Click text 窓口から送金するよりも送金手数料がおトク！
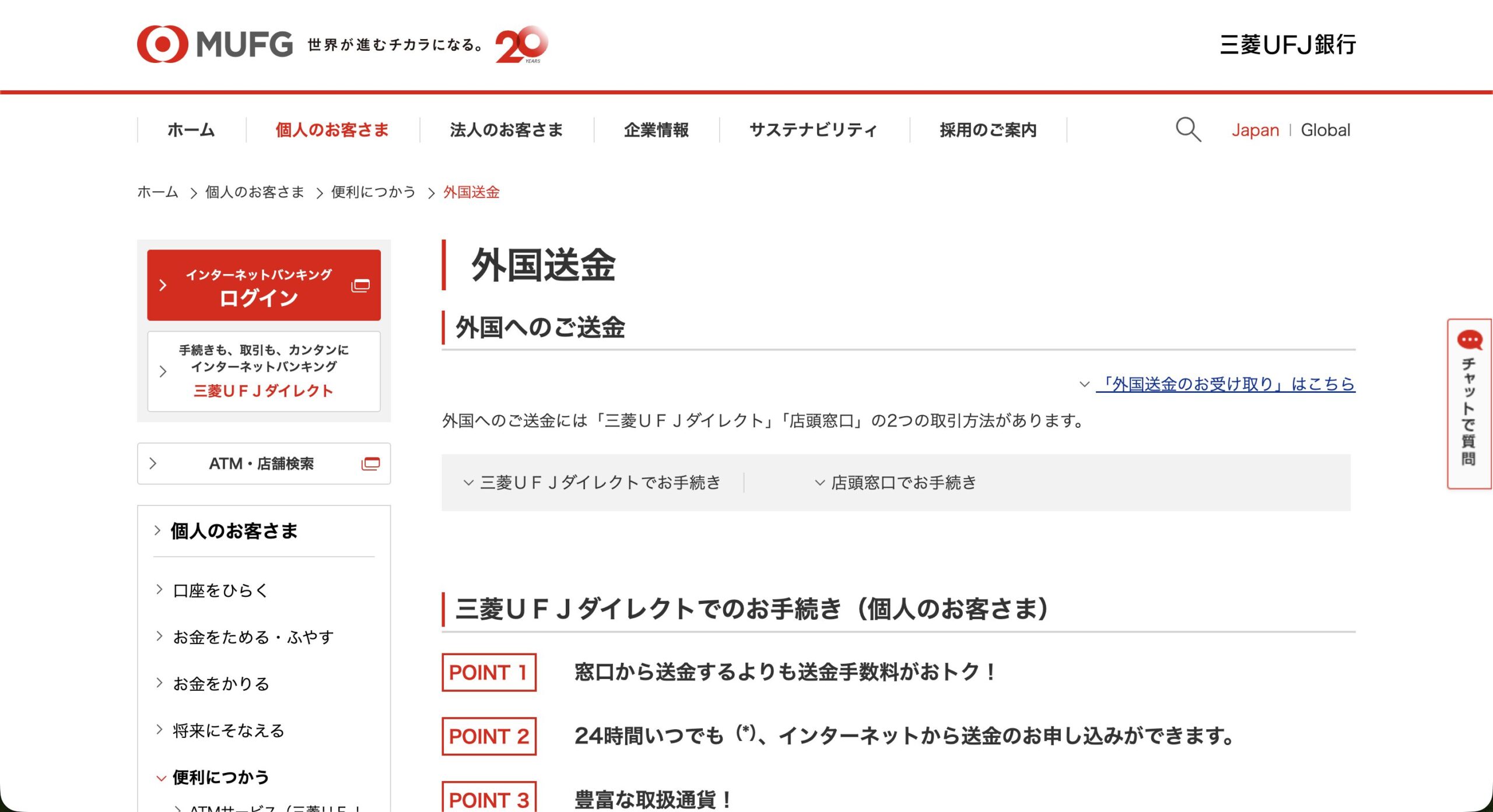 (x=786, y=672)
